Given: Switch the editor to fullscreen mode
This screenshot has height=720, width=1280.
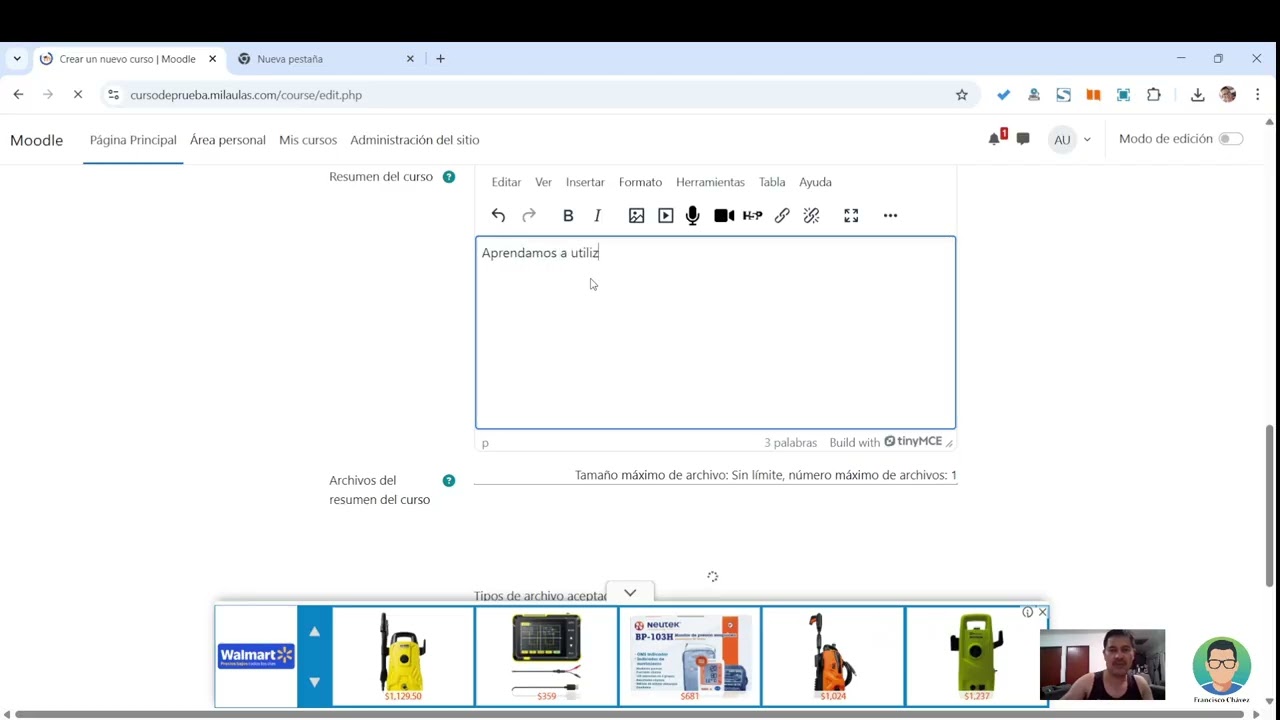Looking at the screenshot, I should pyautogui.click(x=851, y=215).
